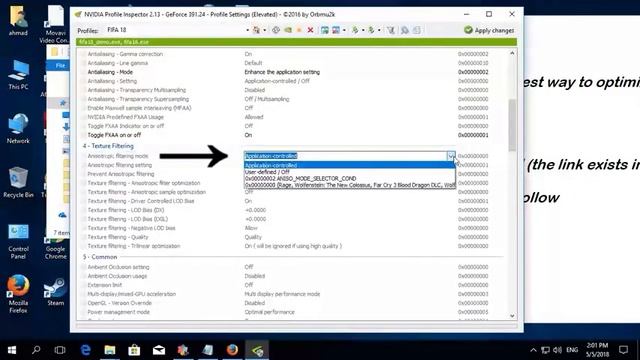Pick the 0x00000000 Rage, Wolfenstein entry
This screenshot has height=360, width=640.
click(x=349, y=185)
